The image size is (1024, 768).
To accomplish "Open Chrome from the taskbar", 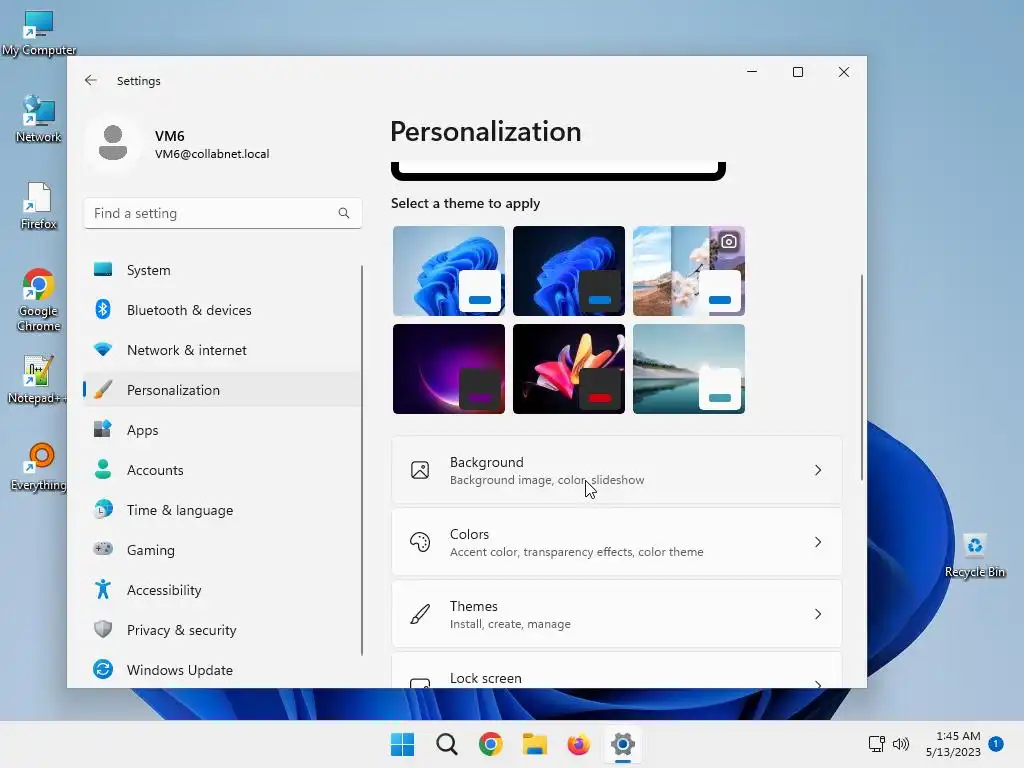I will click(x=490, y=744).
